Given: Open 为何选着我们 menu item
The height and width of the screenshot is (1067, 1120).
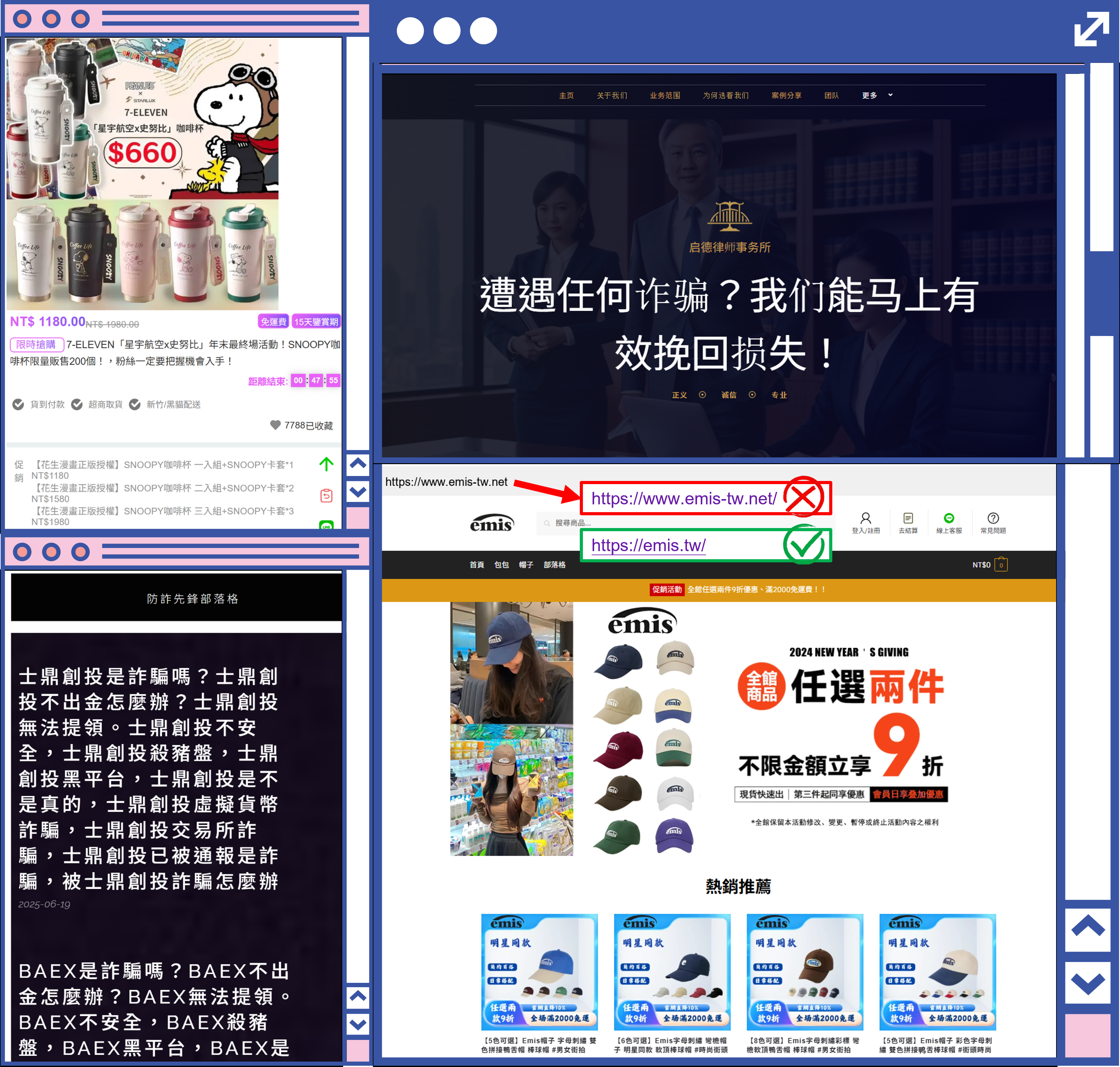Looking at the screenshot, I should (x=725, y=95).
